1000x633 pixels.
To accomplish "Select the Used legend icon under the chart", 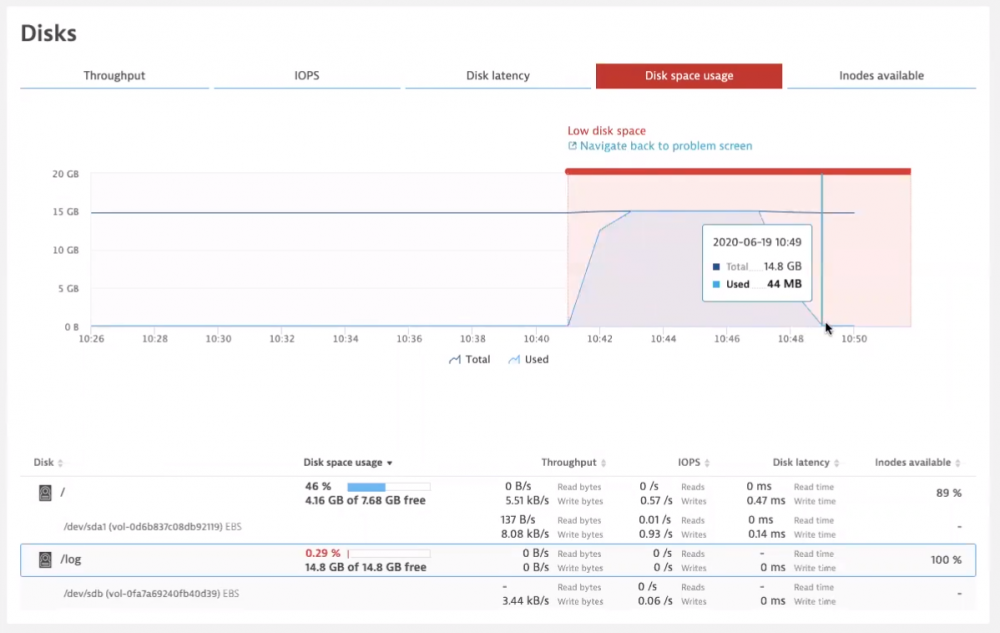I will pos(515,359).
